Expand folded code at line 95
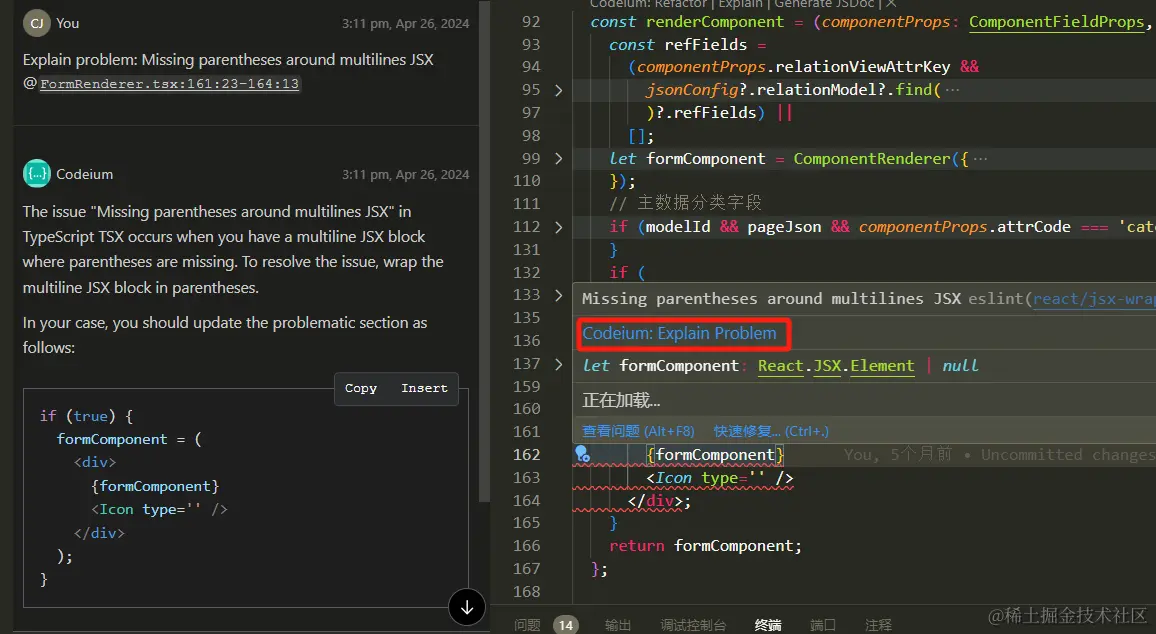Viewport: 1156px width, 634px height. click(558, 90)
